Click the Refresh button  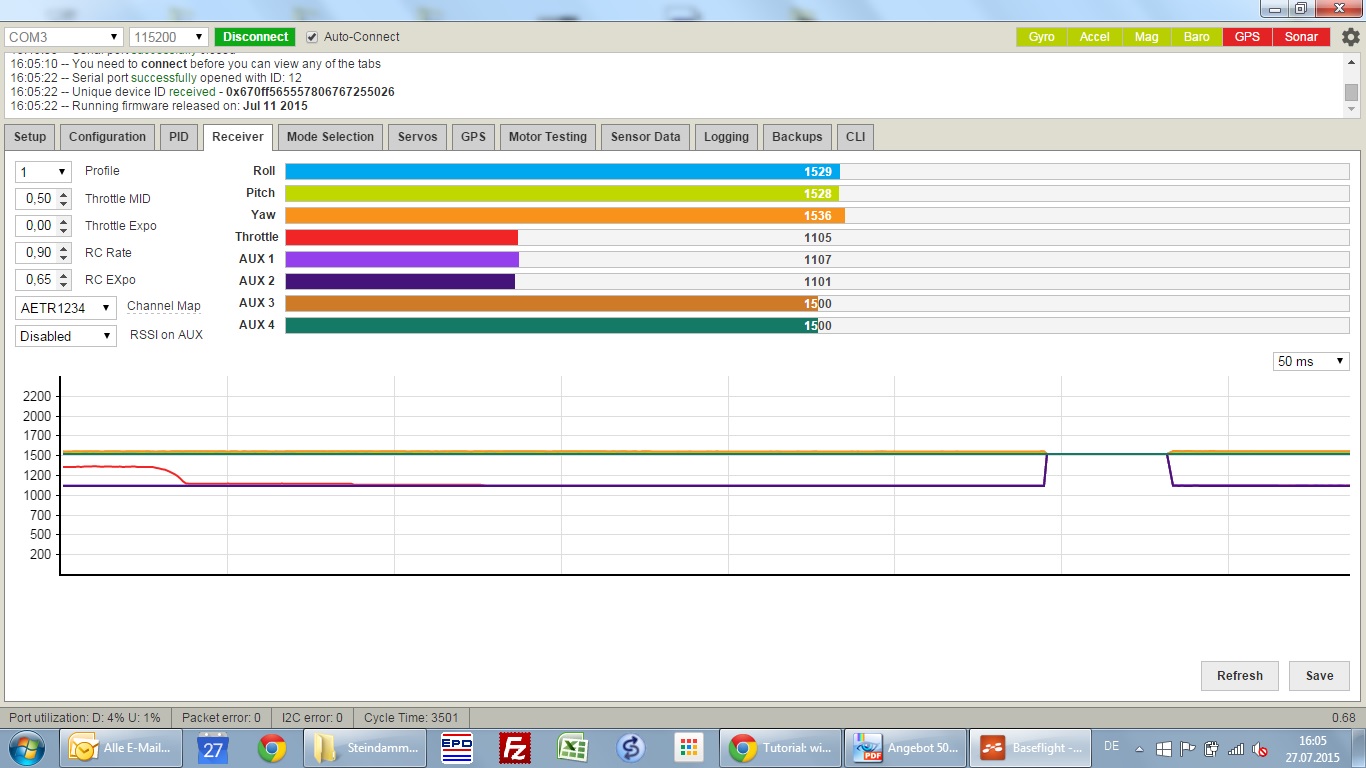1240,676
